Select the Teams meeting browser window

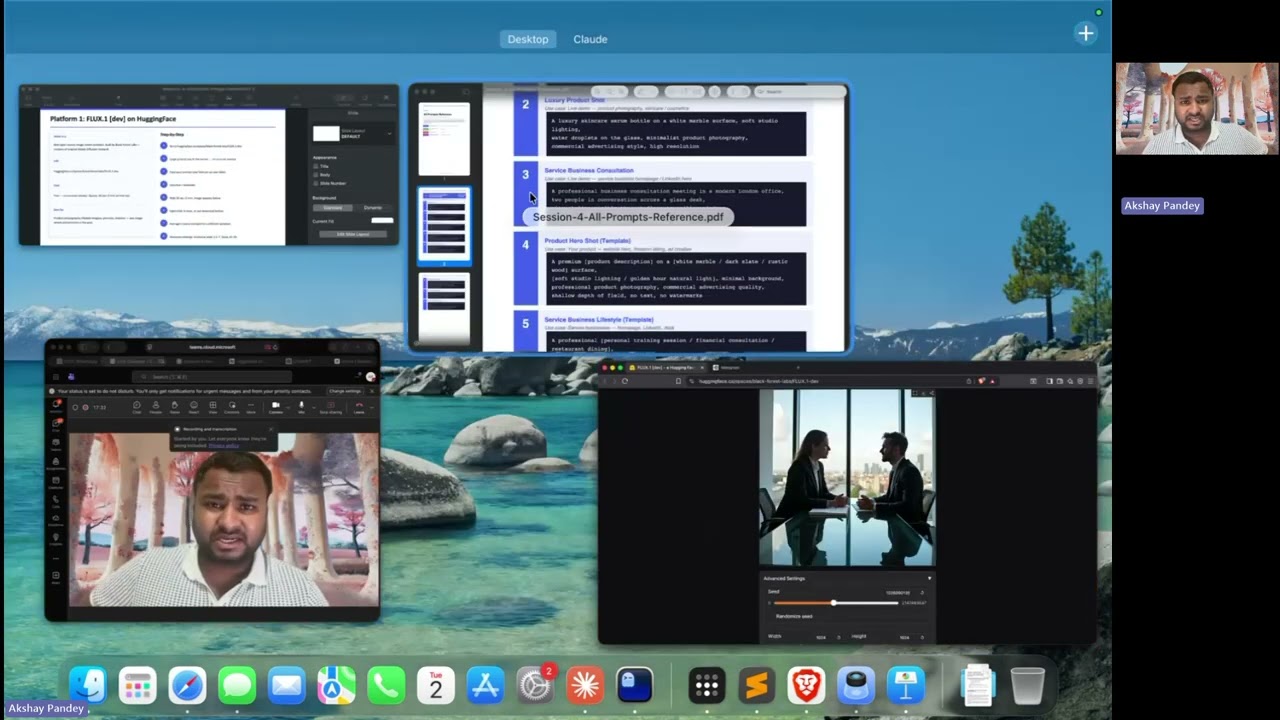[212, 481]
